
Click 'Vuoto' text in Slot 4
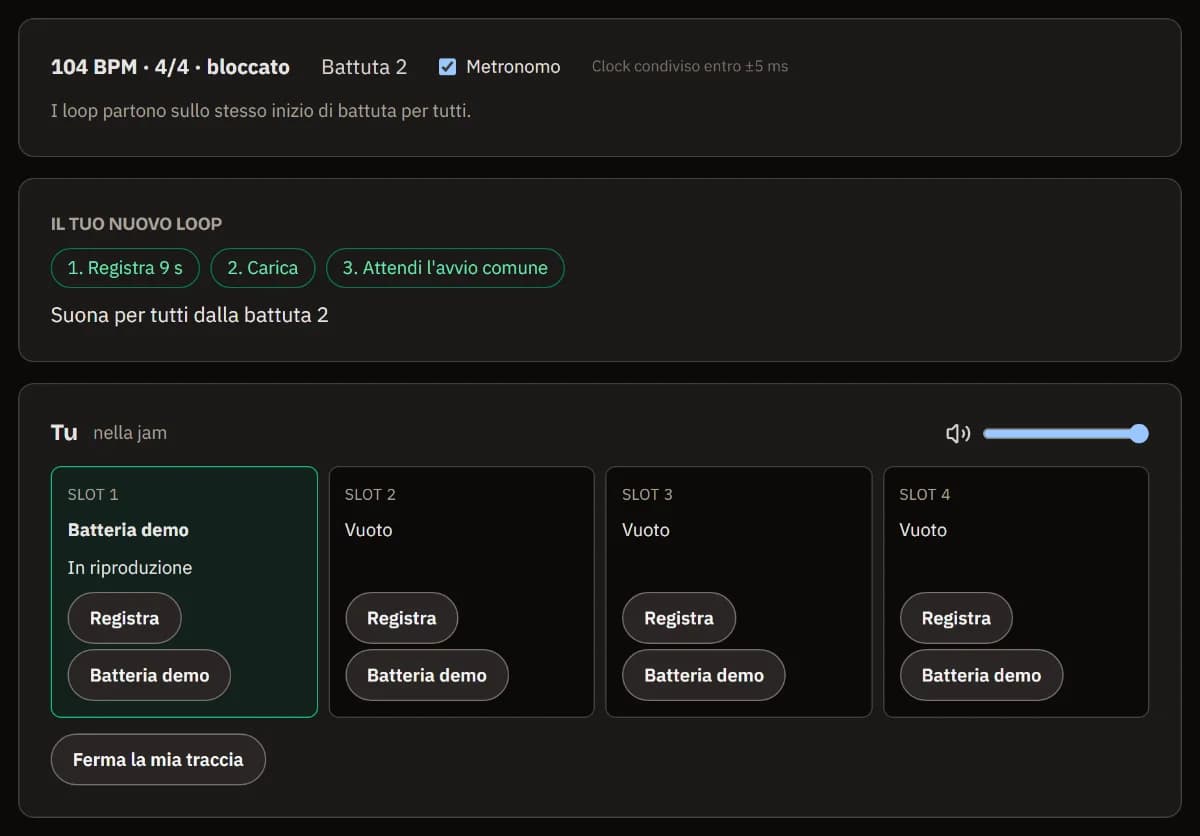click(923, 530)
